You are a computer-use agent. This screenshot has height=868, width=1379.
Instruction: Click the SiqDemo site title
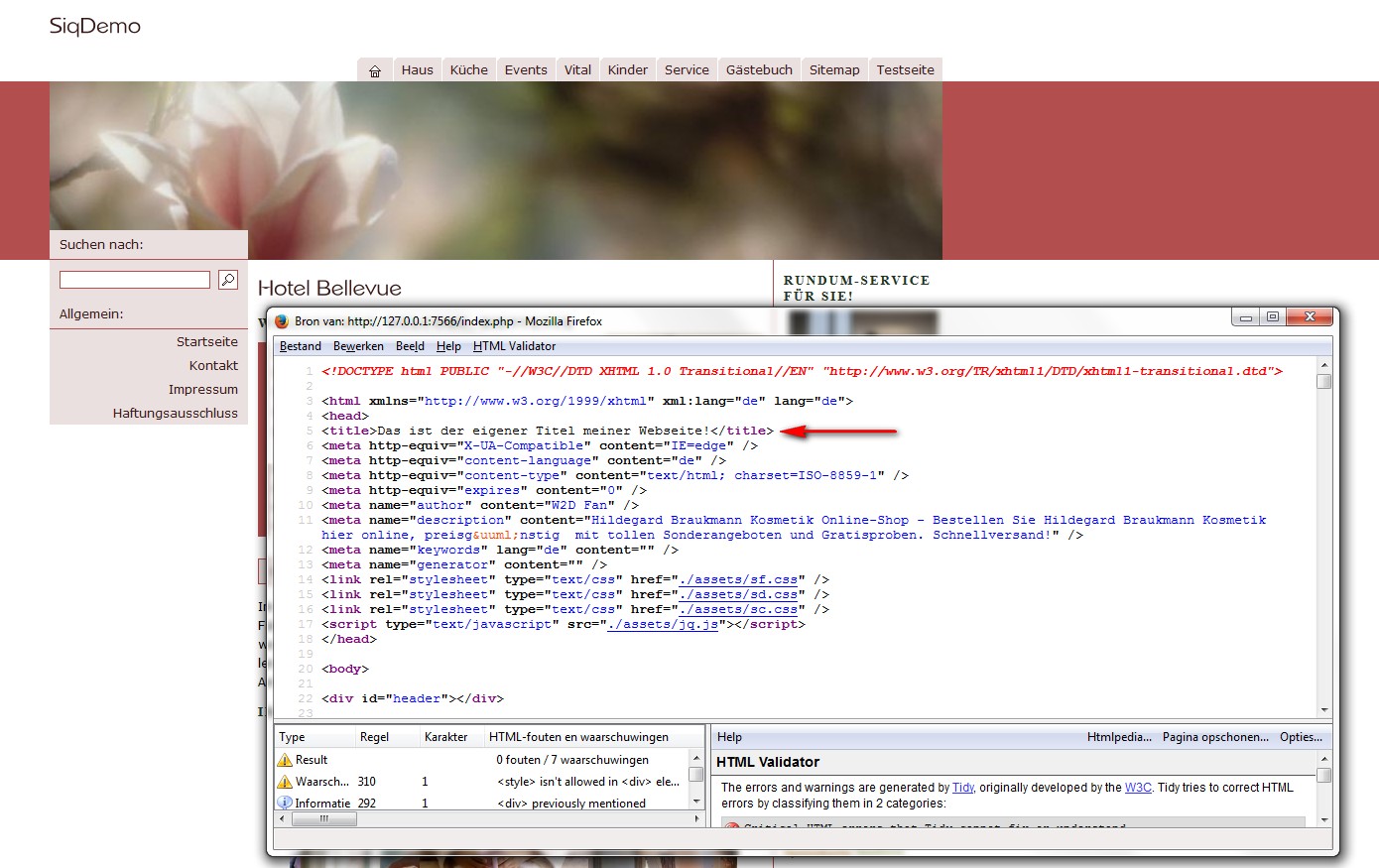[x=95, y=27]
